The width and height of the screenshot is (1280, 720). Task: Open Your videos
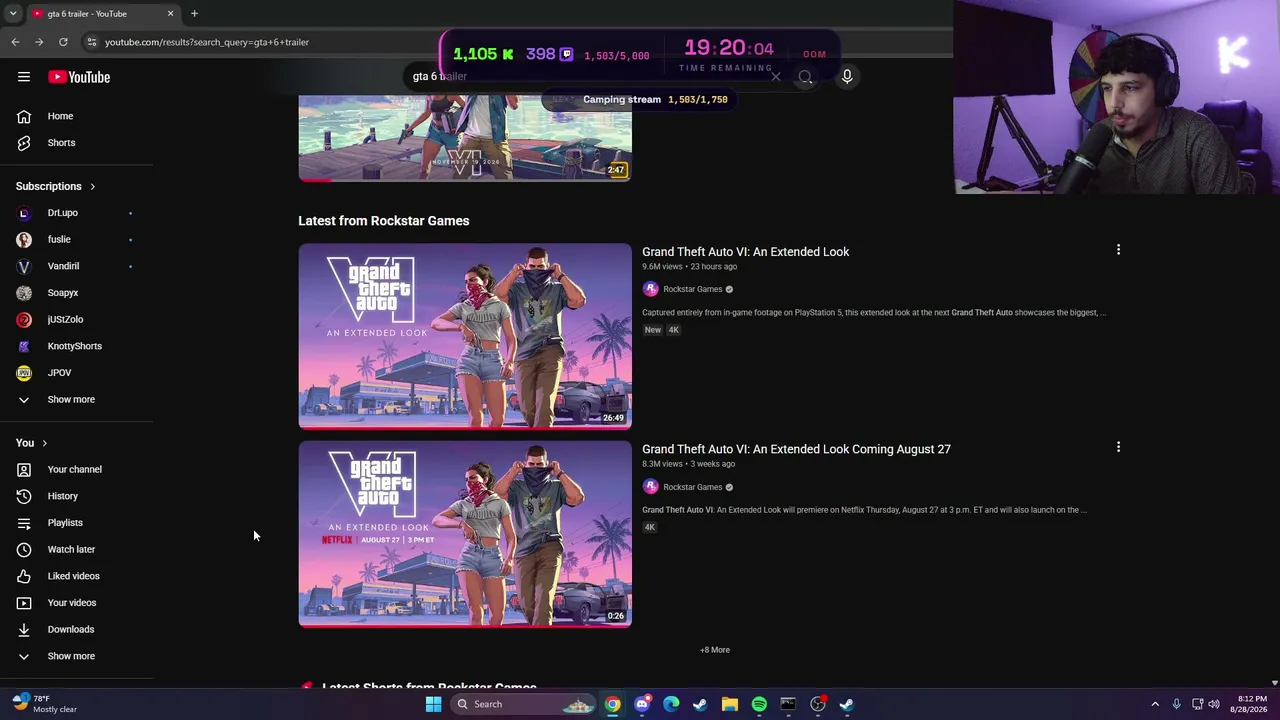tap(76, 603)
